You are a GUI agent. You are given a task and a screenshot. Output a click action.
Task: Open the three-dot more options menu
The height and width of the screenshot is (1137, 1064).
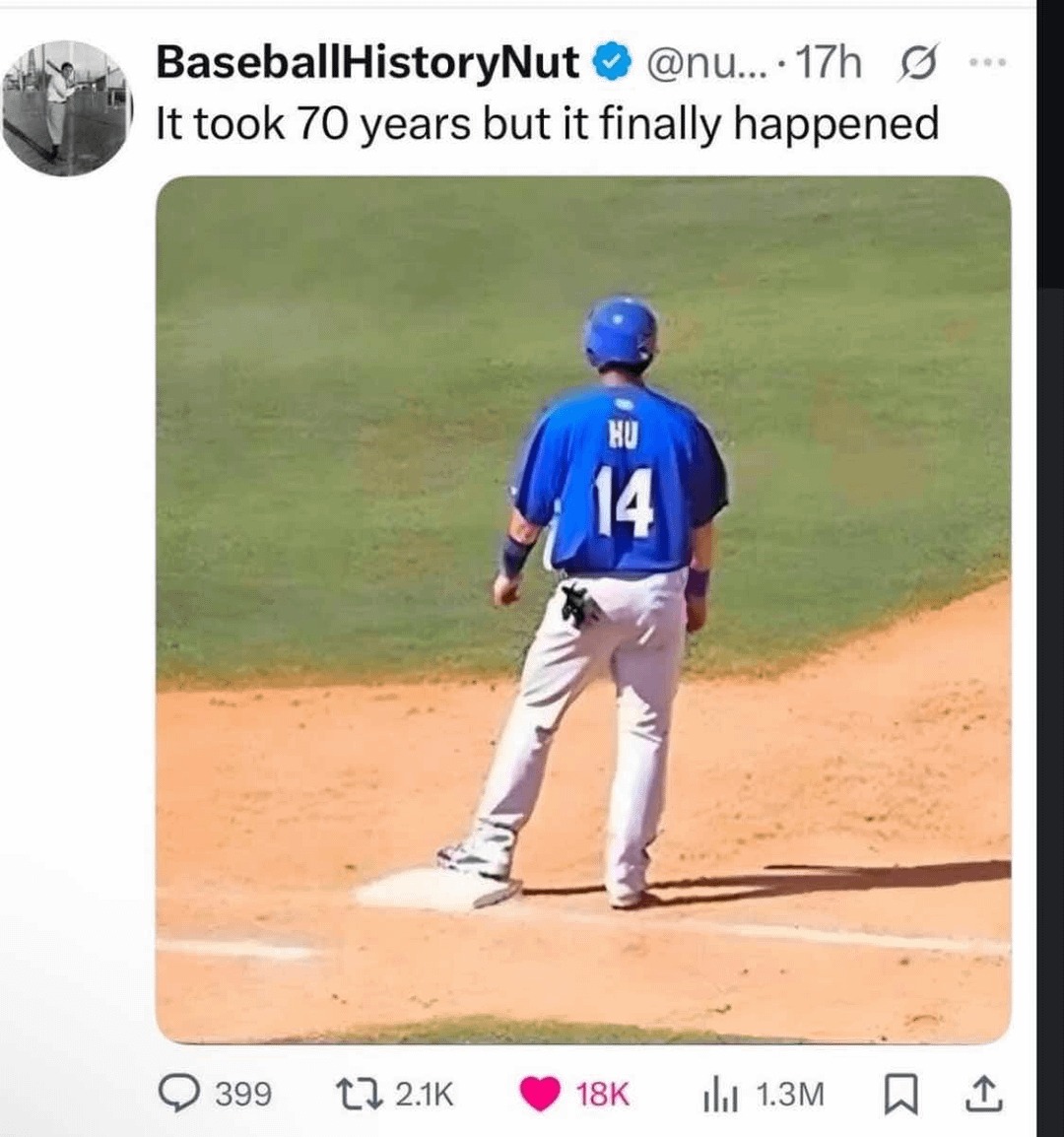click(x=984, y=63)
